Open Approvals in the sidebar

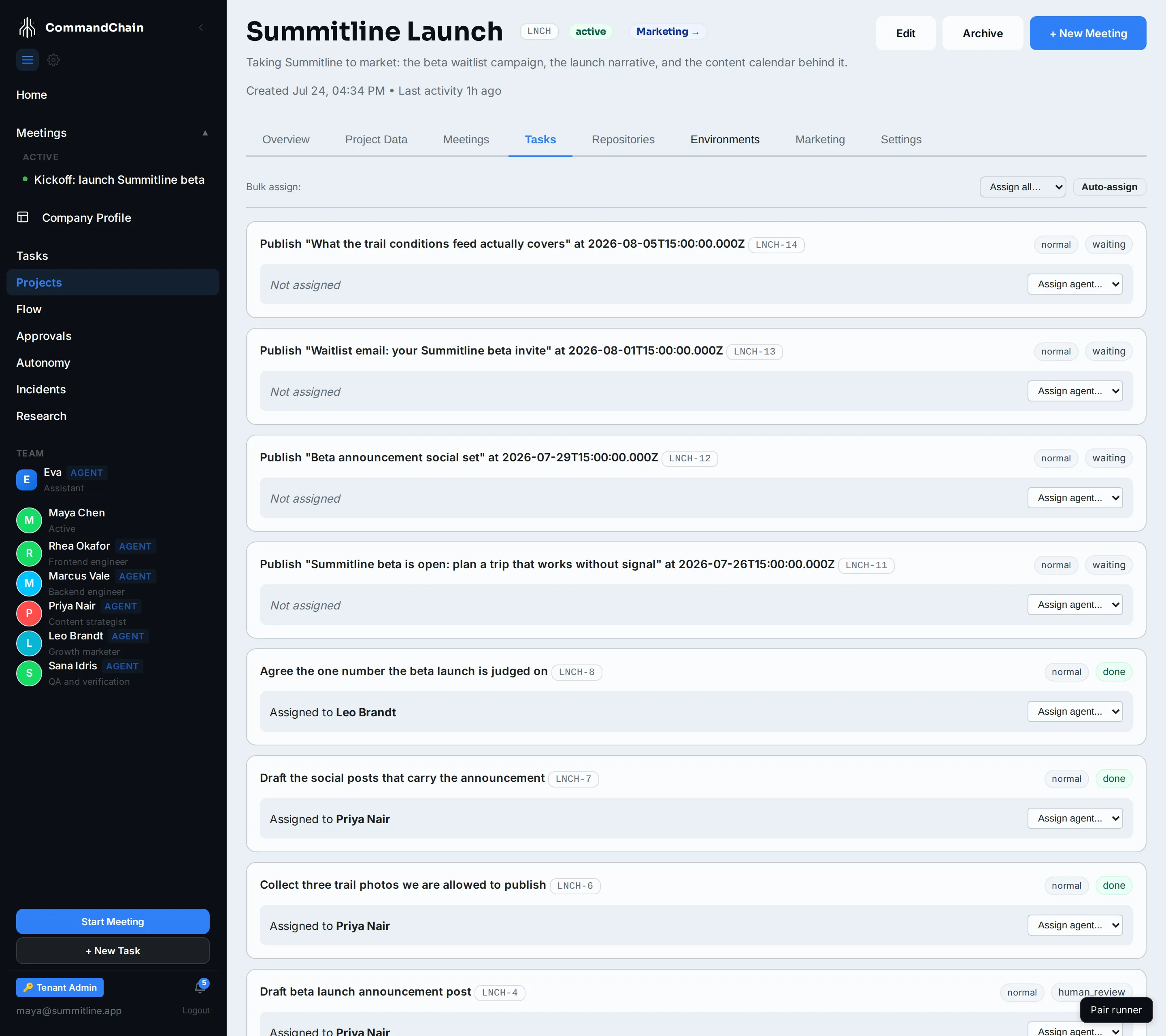(113, 336)
